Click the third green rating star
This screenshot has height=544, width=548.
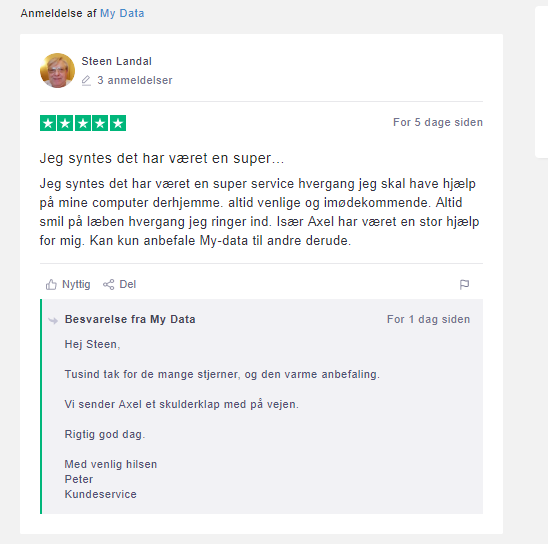click(83, 123)
